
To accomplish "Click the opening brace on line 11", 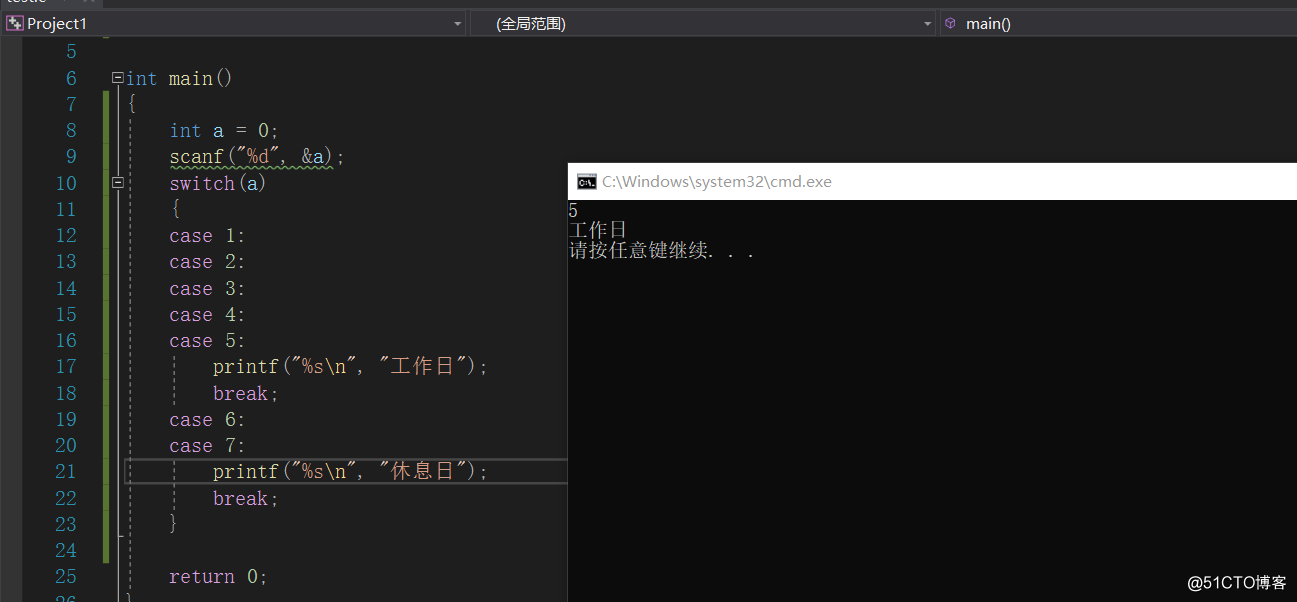I will pyautogui.click(x=175, y=210).
